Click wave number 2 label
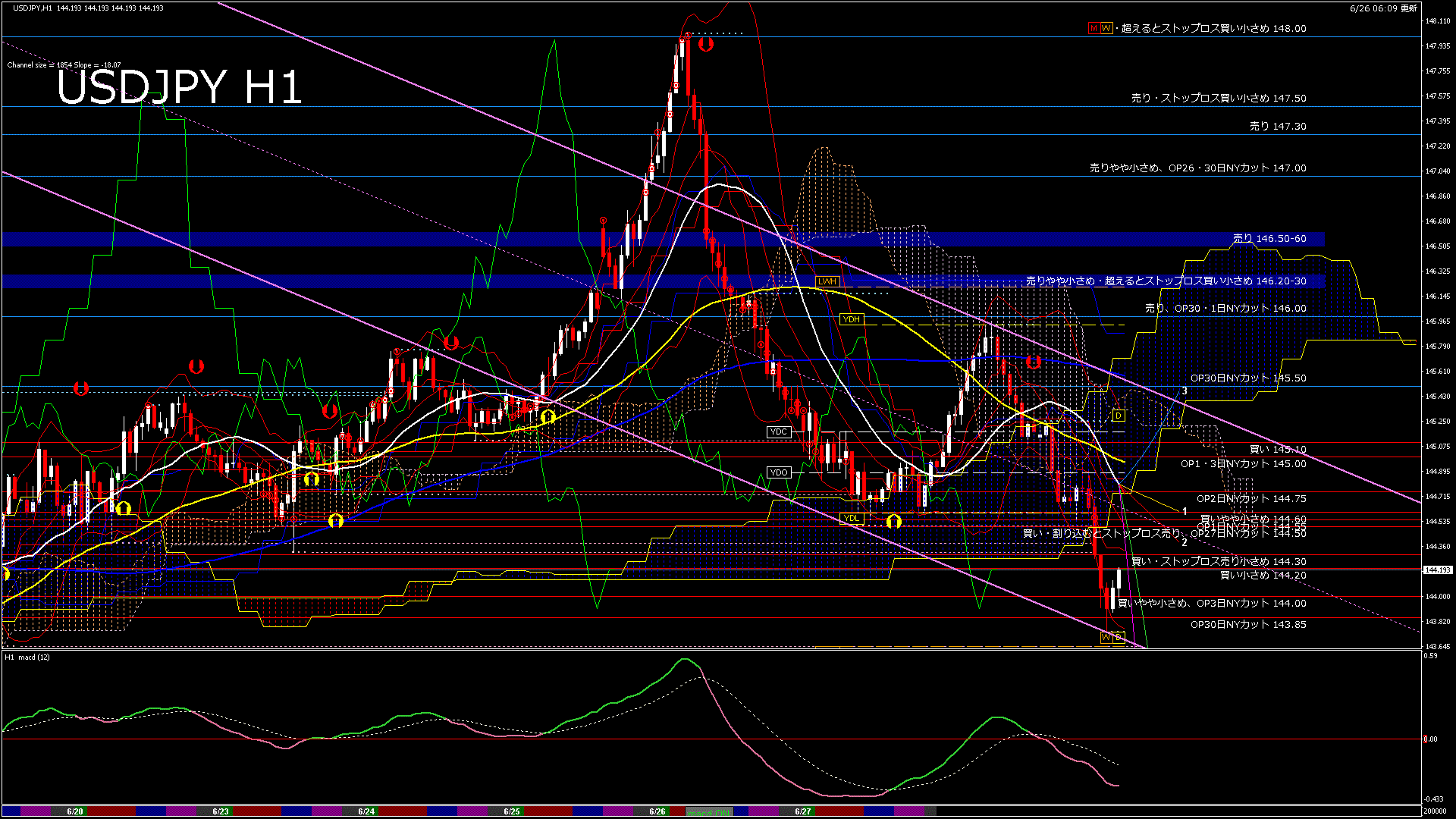Viewport: 1456px width, 819px height. click(x=1185, y=542)
